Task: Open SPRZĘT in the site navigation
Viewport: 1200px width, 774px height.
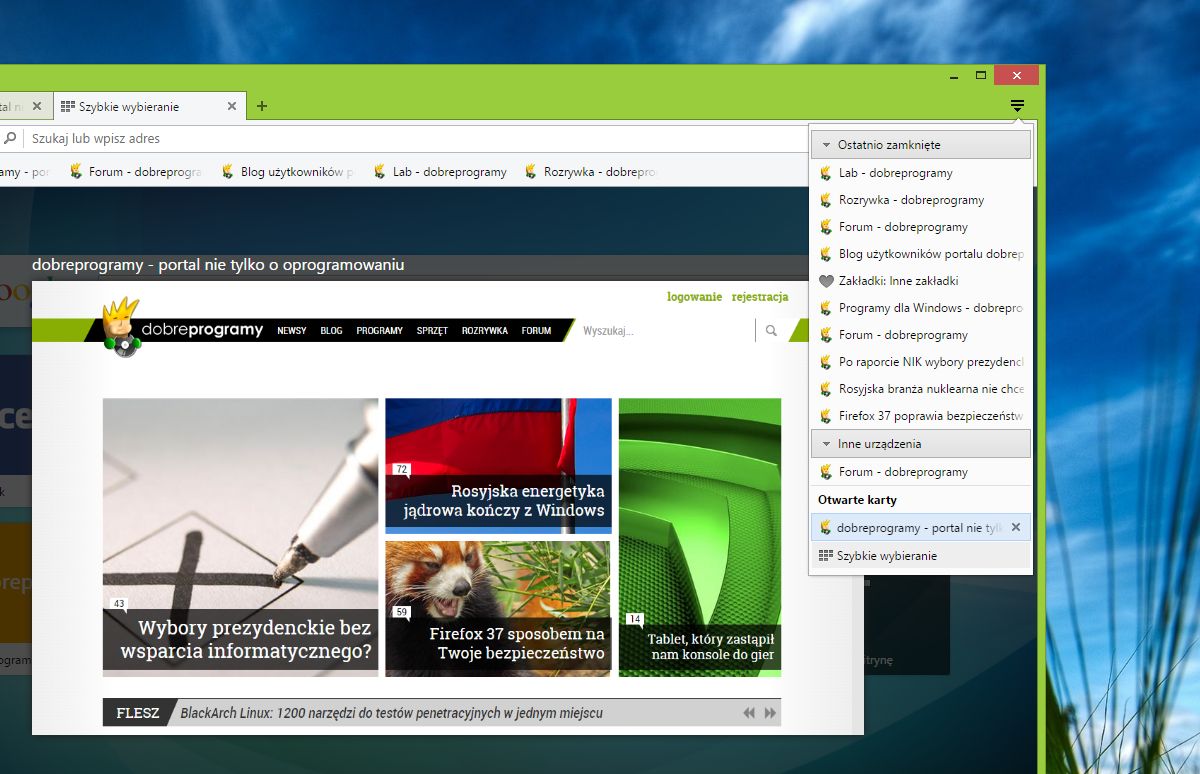Action: [432, 331]
